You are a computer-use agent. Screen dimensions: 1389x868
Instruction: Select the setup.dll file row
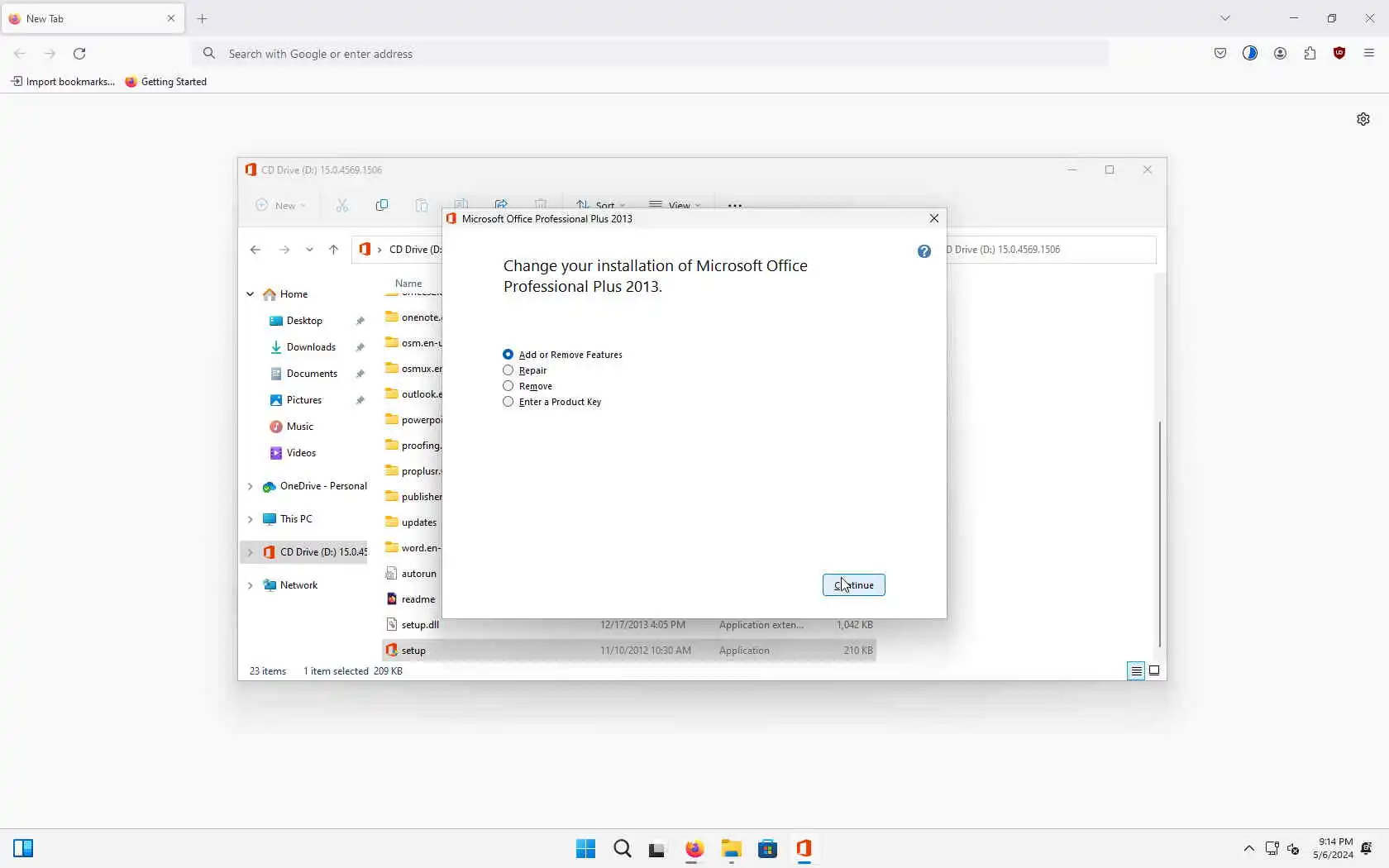coord(628,625)
